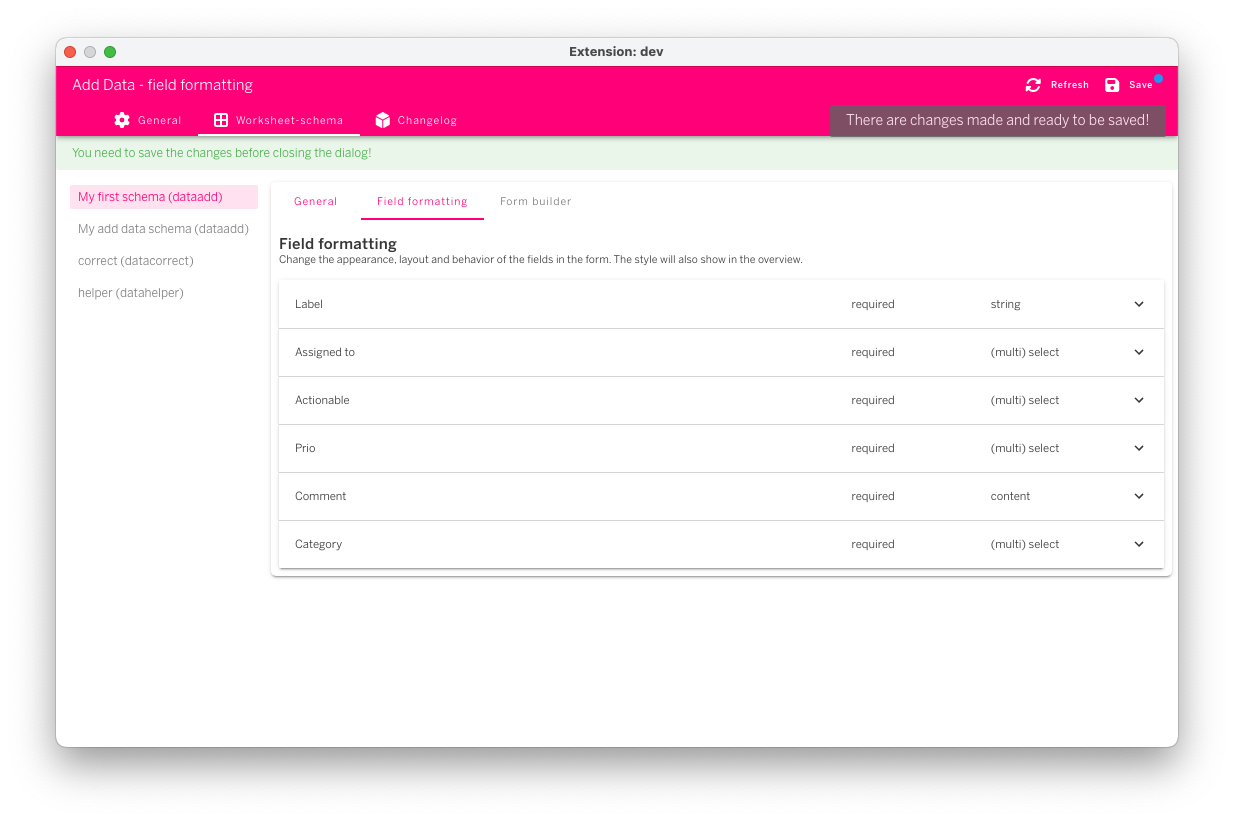Open the Changelog tab
The width and height of the screenshot is (1234, 821).
click(x=416, y=120)
